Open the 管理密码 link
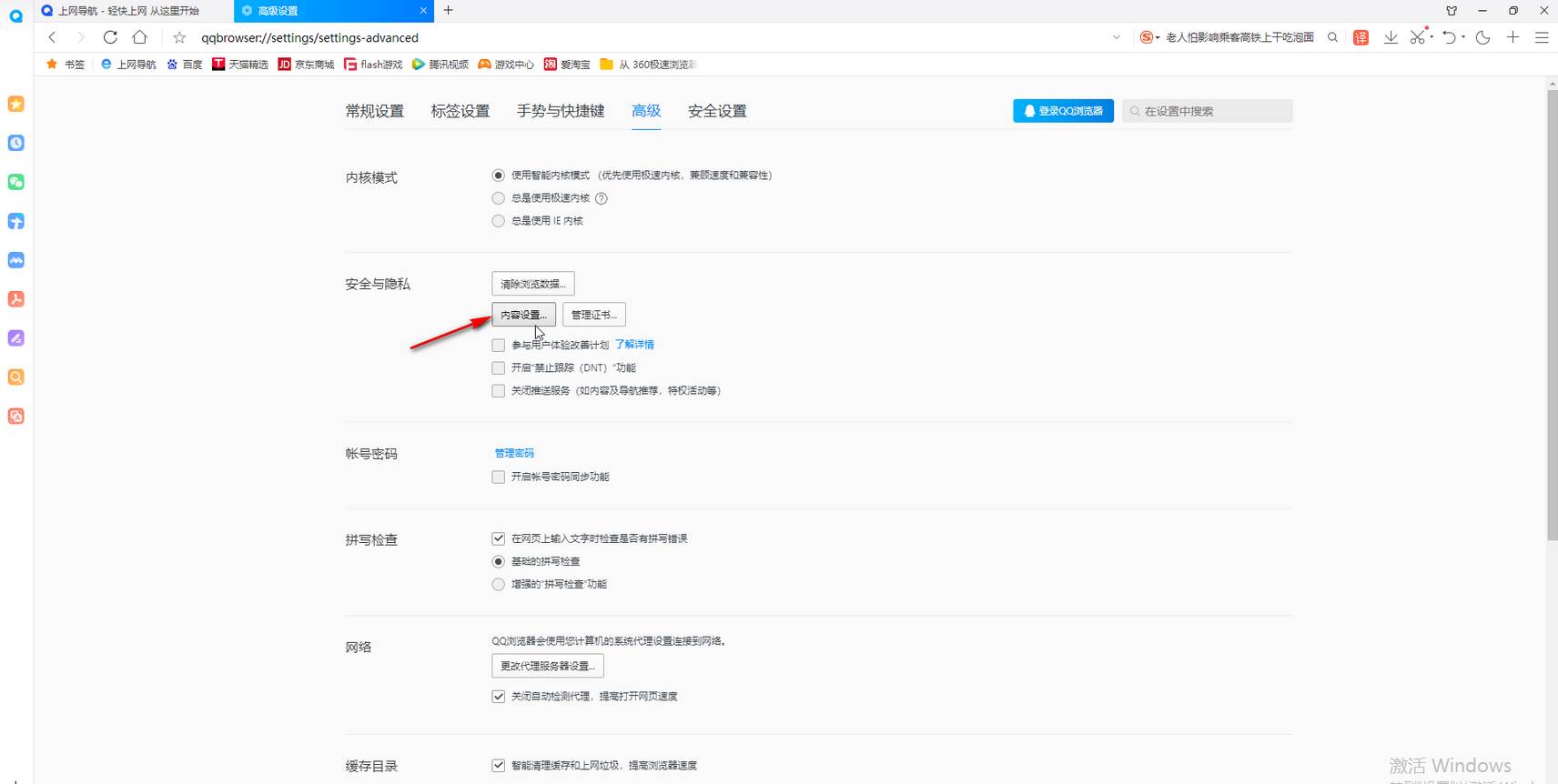This screenshot has width=1558, height=784. coord(514,453)
